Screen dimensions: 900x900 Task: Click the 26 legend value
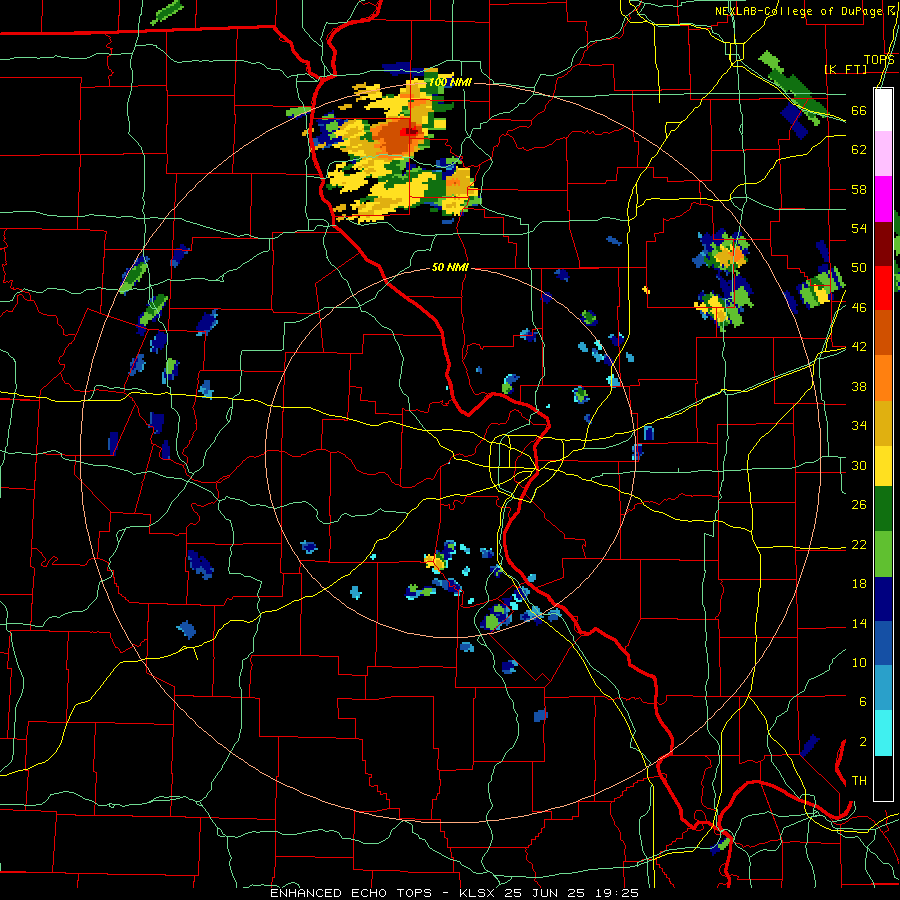[859, 505]
